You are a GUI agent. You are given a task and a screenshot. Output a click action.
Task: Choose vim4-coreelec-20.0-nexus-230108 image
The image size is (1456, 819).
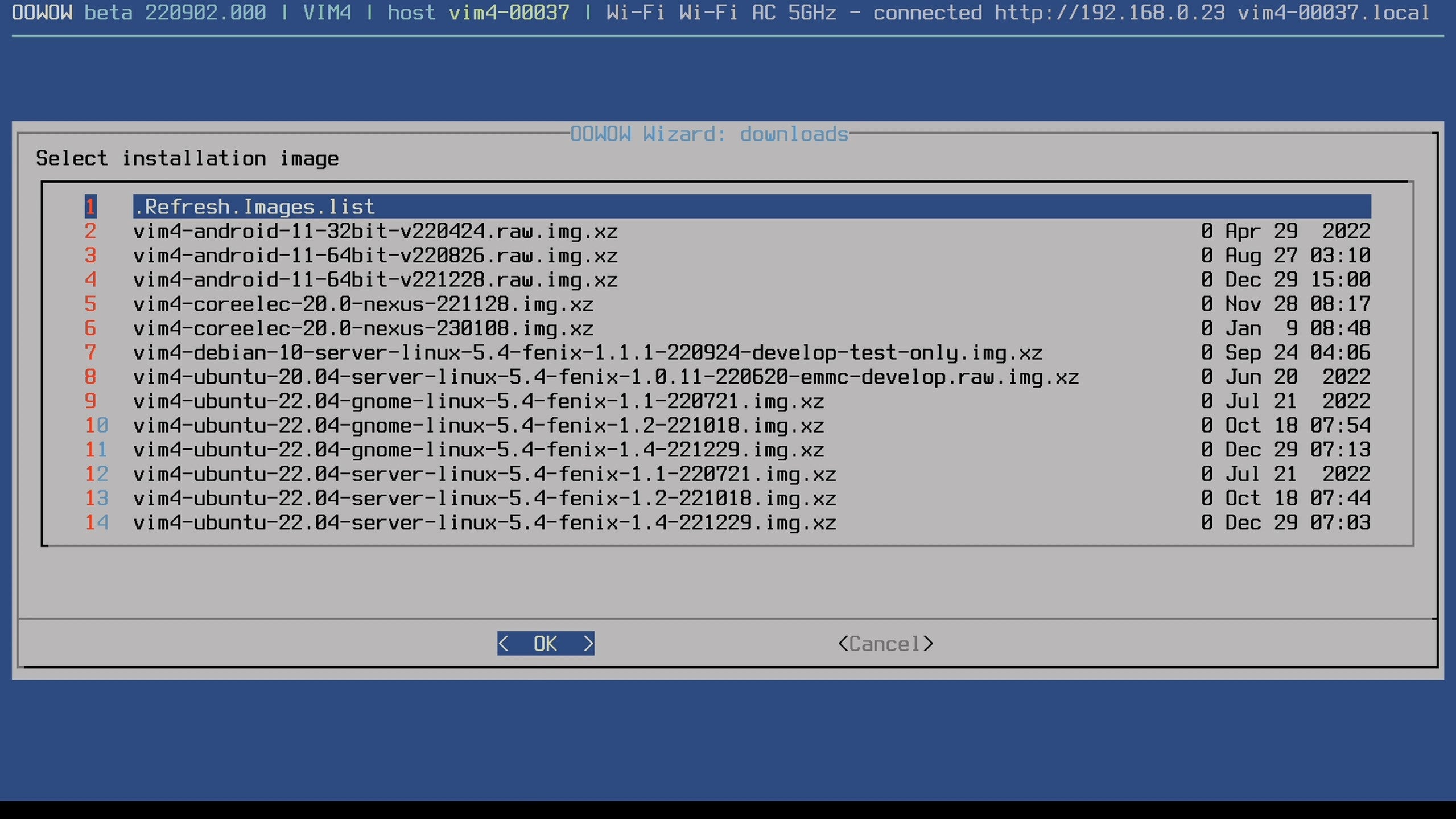(x=363, y=328)
